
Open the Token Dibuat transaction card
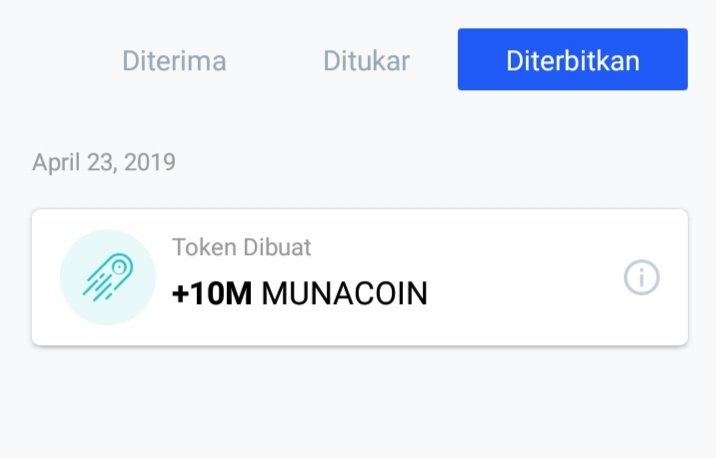pos(359,277)
